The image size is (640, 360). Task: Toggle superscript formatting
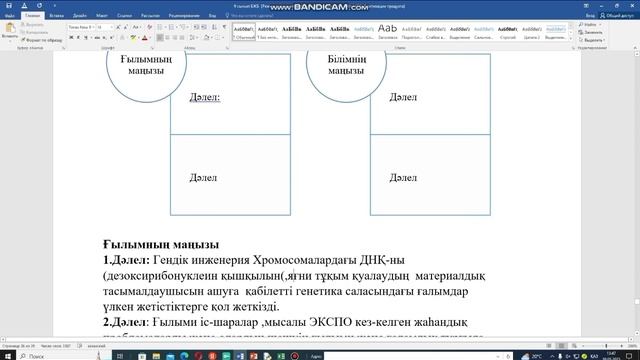pyautogui.click(x=111, y=38)
